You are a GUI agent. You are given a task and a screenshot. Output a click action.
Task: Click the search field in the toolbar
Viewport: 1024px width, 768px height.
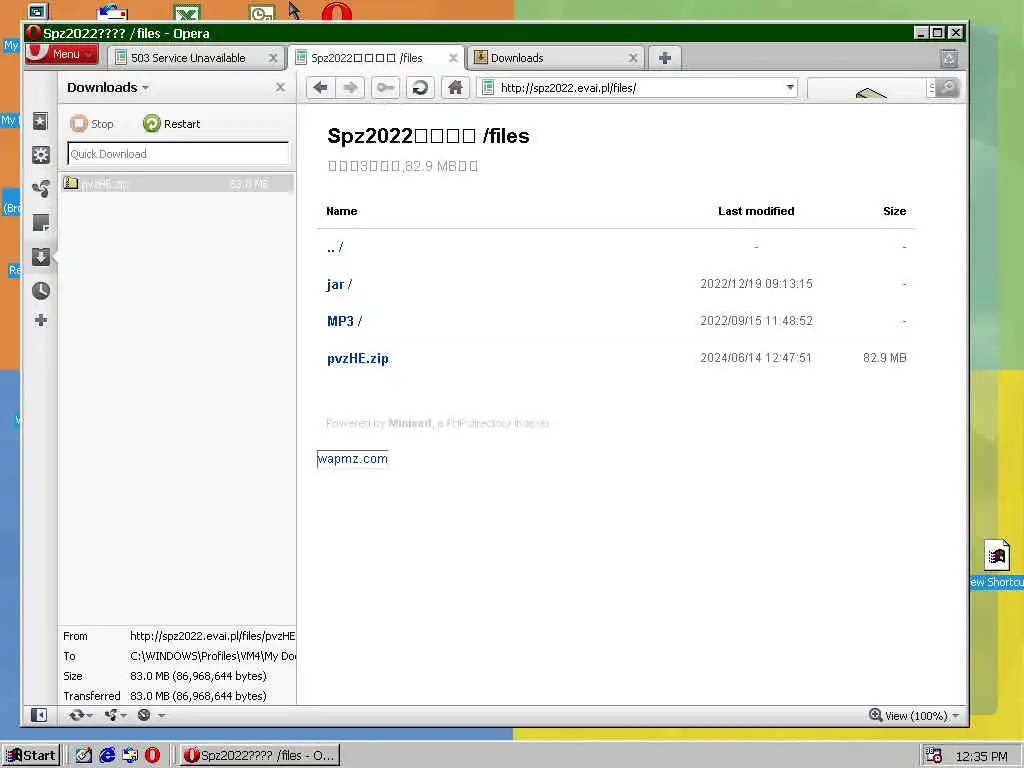coord(867,88)
